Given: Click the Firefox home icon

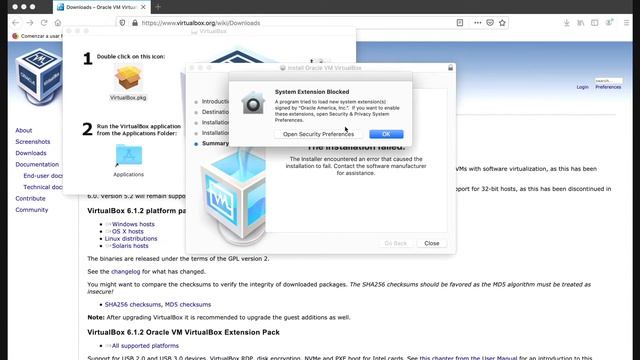Looking at the screenshot, I should tap(58, 23).
